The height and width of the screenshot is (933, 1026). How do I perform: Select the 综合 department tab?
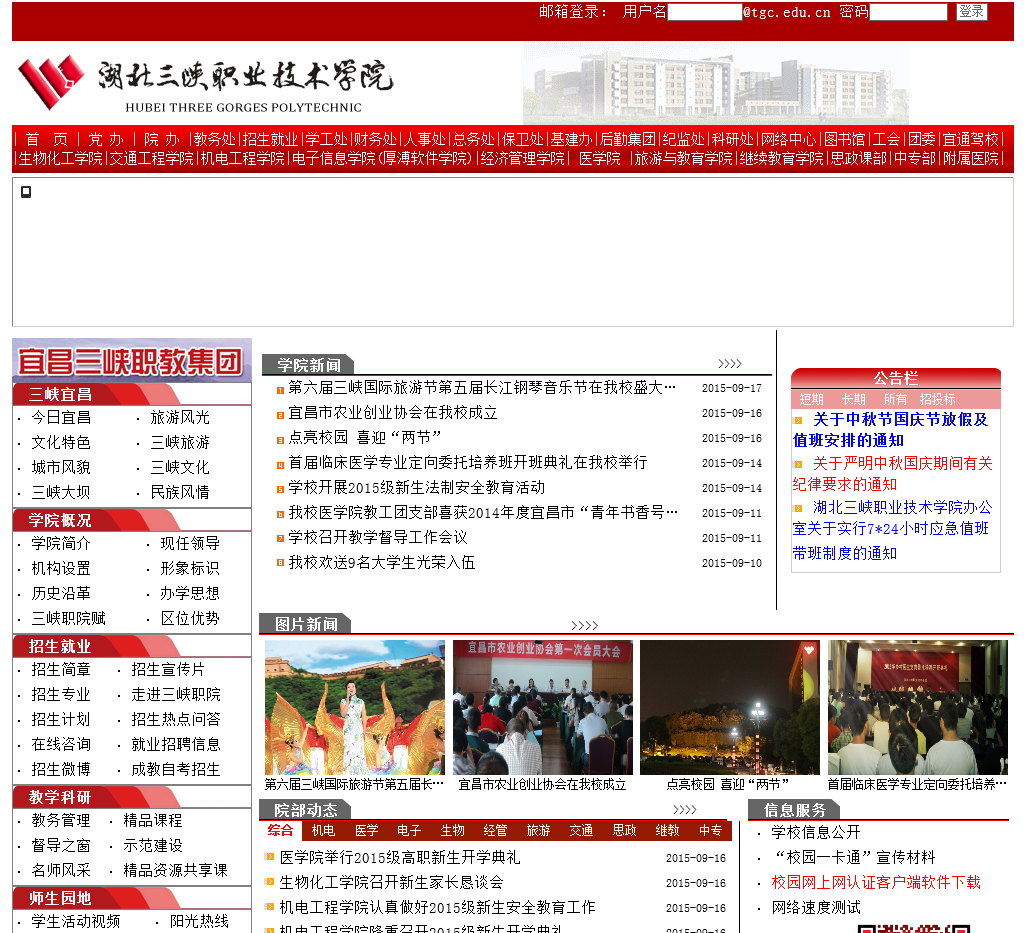point(280,830)
